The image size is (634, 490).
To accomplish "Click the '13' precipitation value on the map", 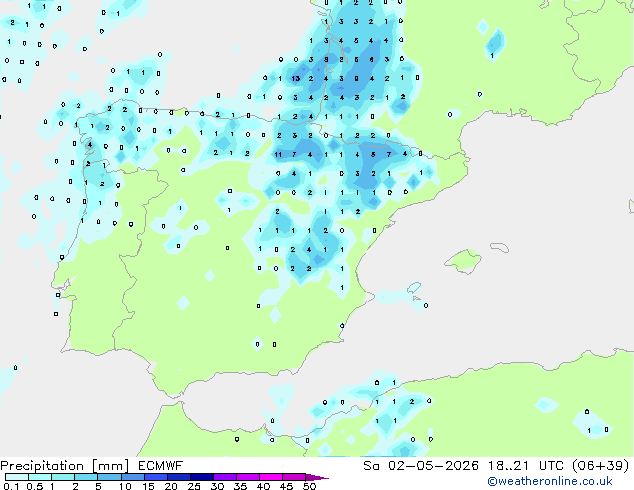I will click(296, 78).
